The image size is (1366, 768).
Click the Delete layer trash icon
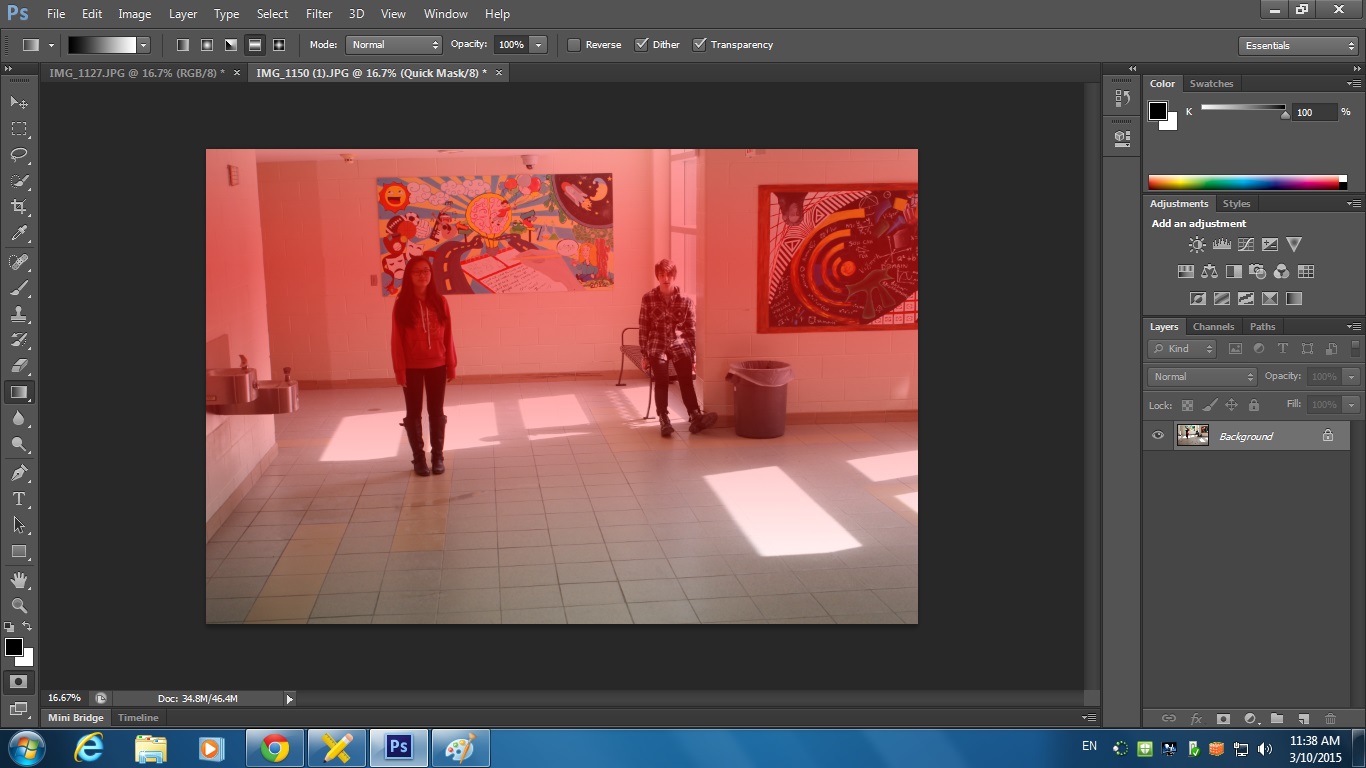pos(1330,718)
